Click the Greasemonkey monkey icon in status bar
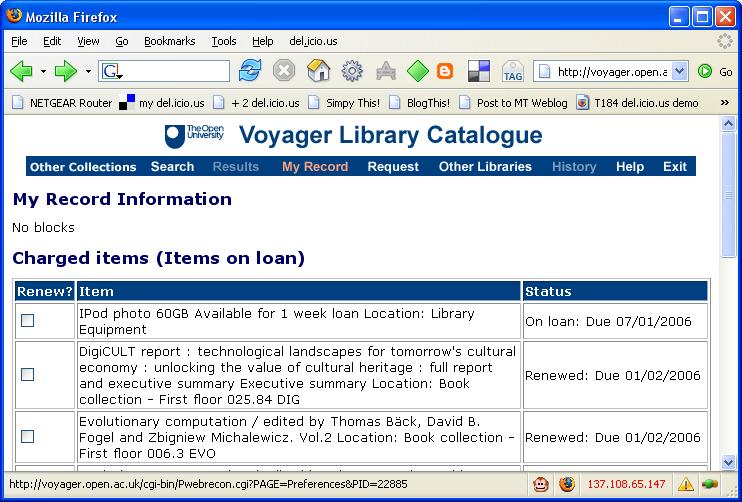This screenshot has width=742, height=502. tap(541, 484)
